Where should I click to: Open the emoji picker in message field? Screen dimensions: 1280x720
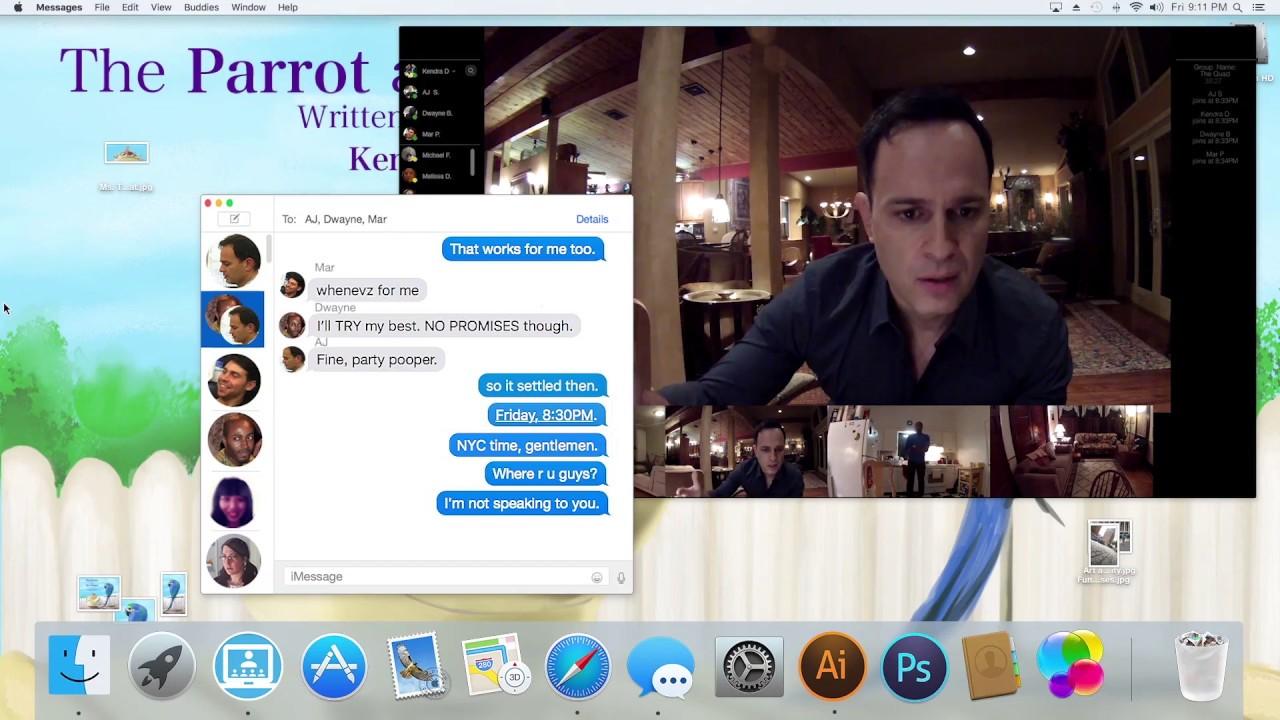(597, 577)
